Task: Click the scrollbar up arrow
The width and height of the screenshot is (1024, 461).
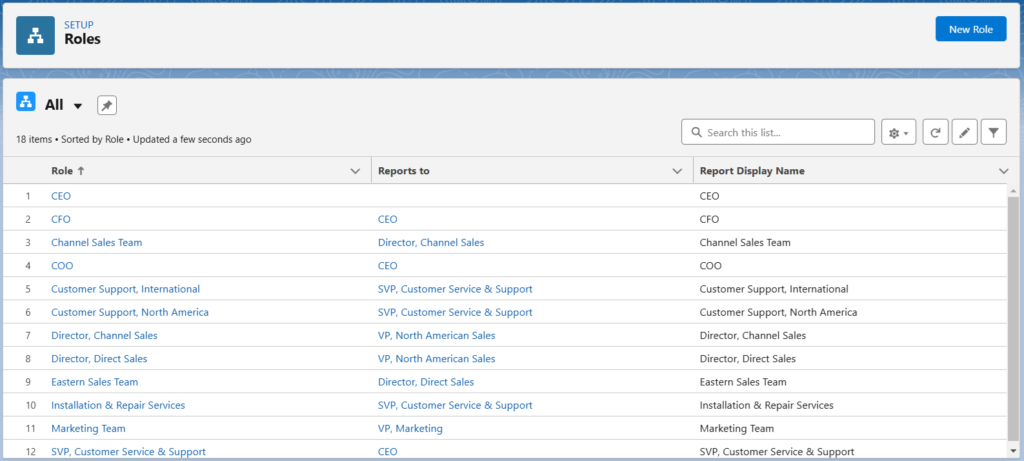Action: click(1014, 191)
